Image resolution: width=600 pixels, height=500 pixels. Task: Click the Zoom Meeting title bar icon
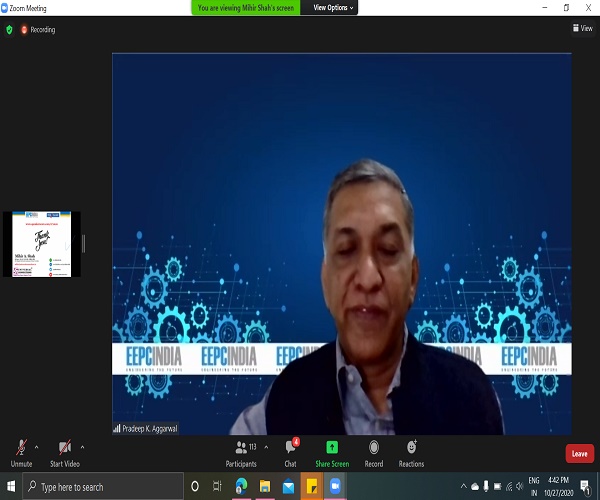[4, 8]
